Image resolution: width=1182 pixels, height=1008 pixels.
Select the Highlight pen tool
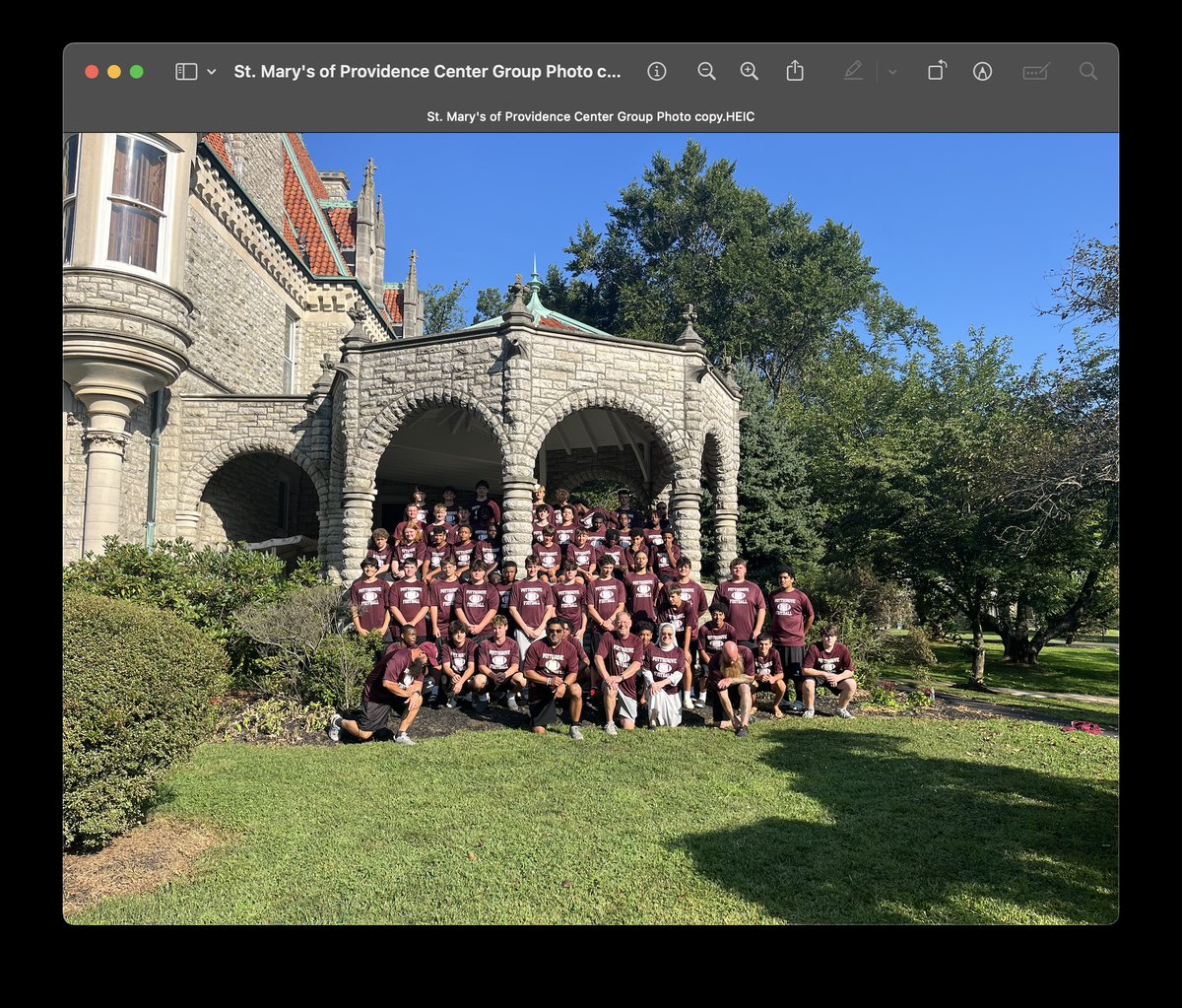click(x=853, y=71)
